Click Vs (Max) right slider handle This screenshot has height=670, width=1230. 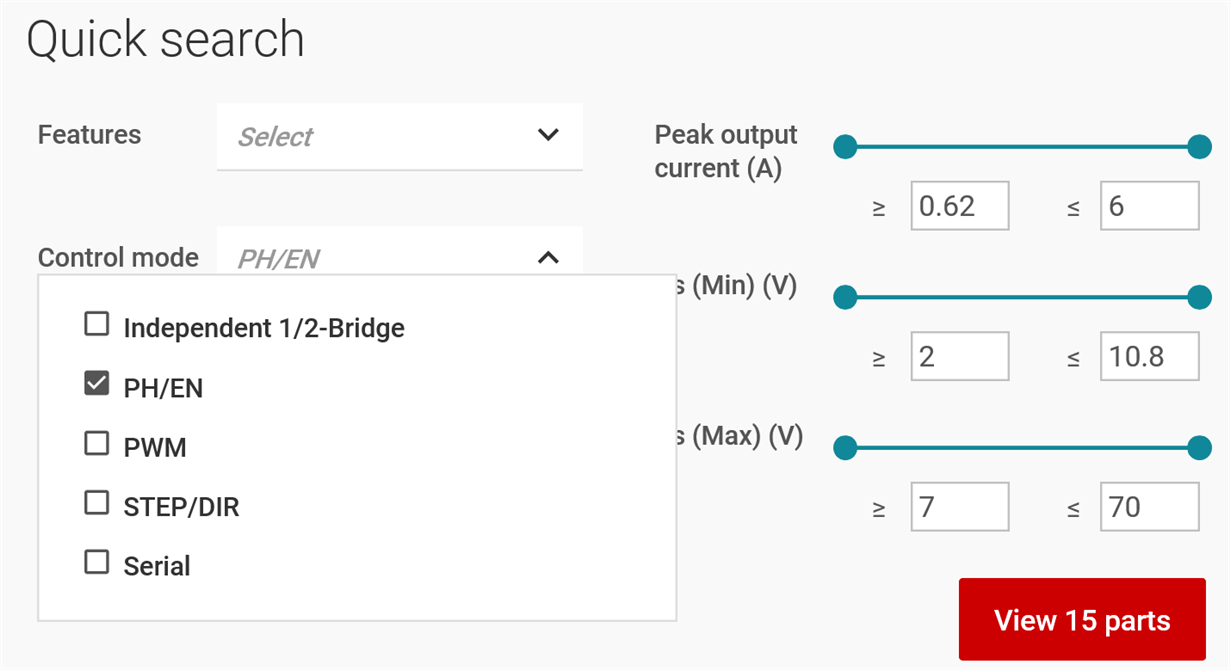coord(1200,448)
